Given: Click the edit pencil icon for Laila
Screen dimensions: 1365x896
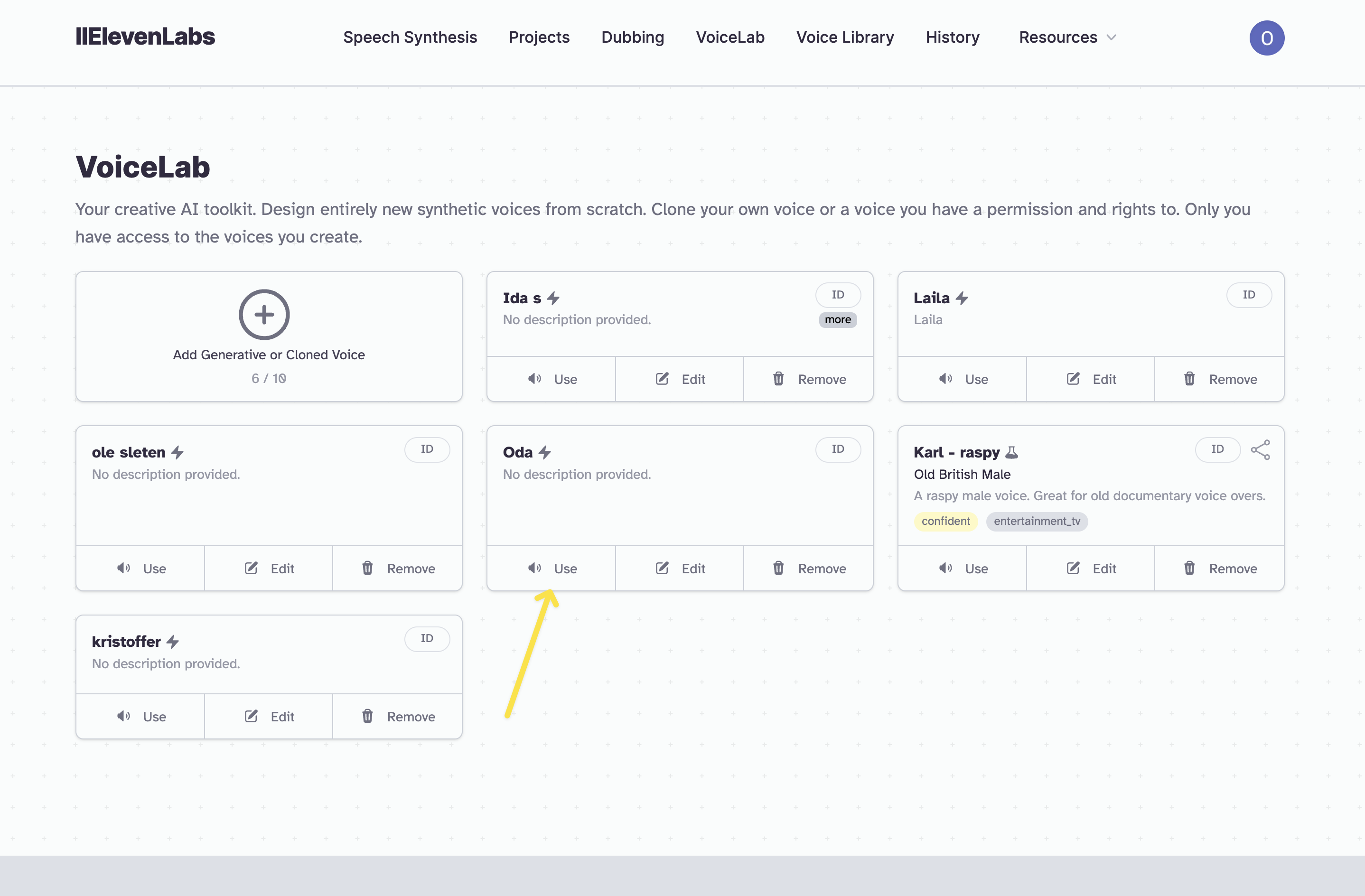Looking at the screenshot, I should tap(1073, 379).
